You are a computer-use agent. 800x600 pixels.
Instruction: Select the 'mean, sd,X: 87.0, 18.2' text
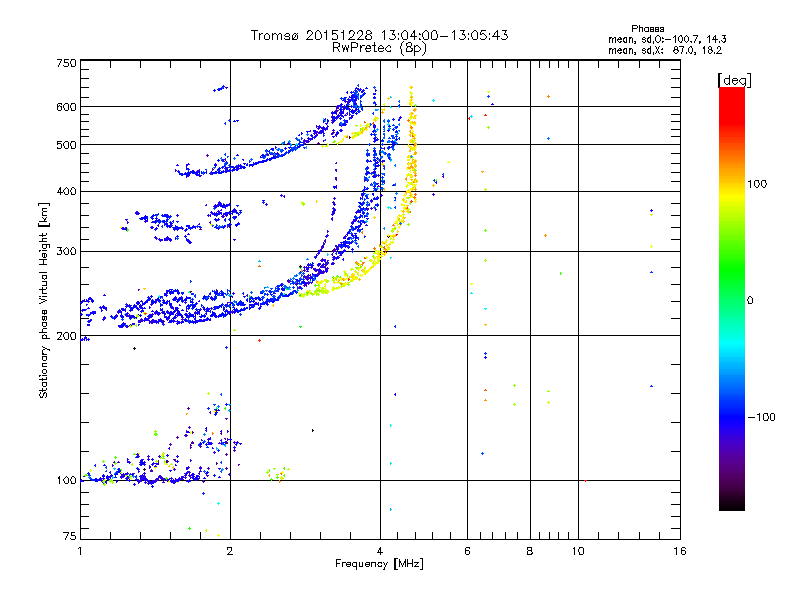point(665,50)
